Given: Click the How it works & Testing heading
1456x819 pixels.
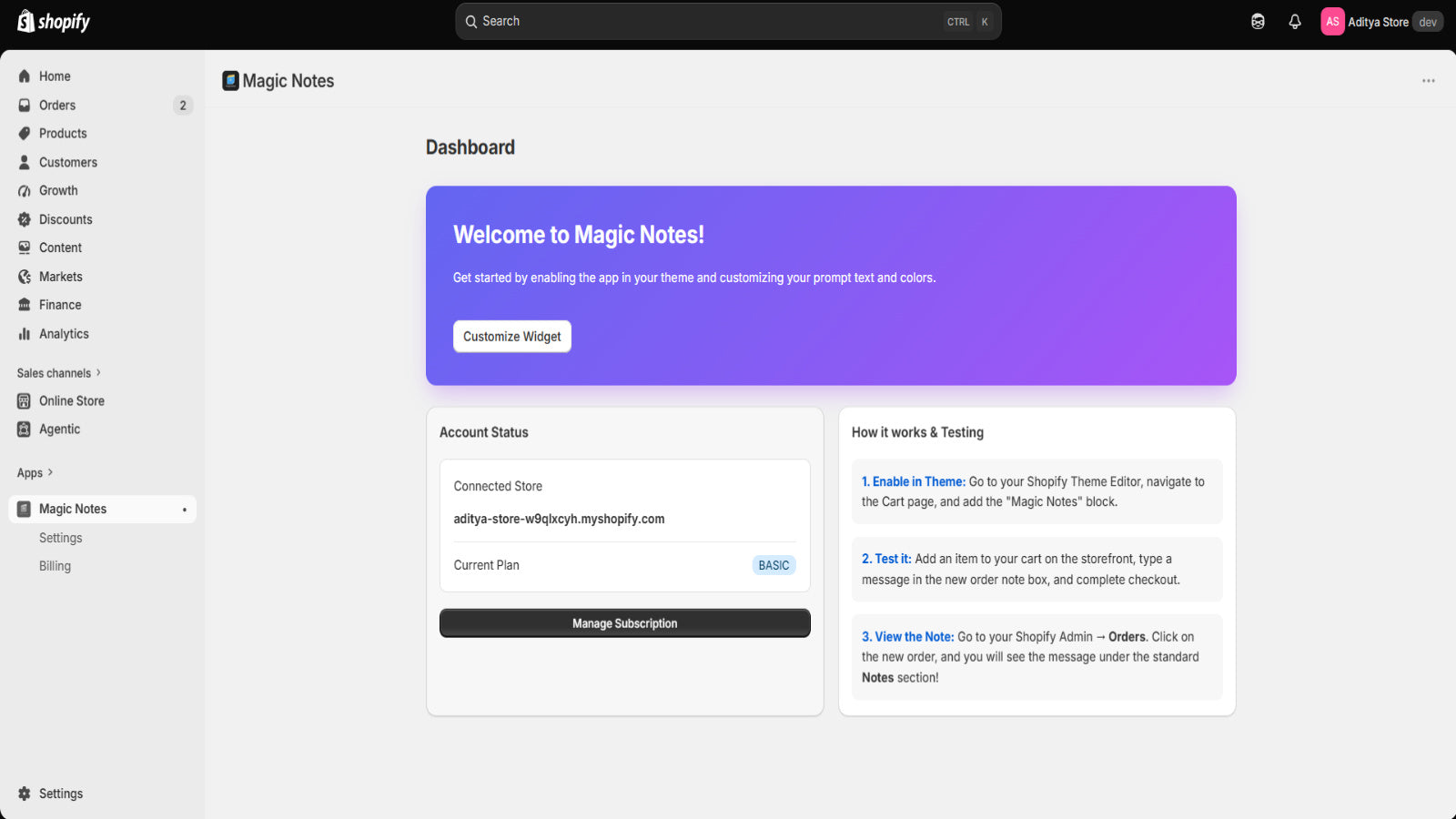Looking at the screenshot, I should pyautogui.click(x=917, y=432).
